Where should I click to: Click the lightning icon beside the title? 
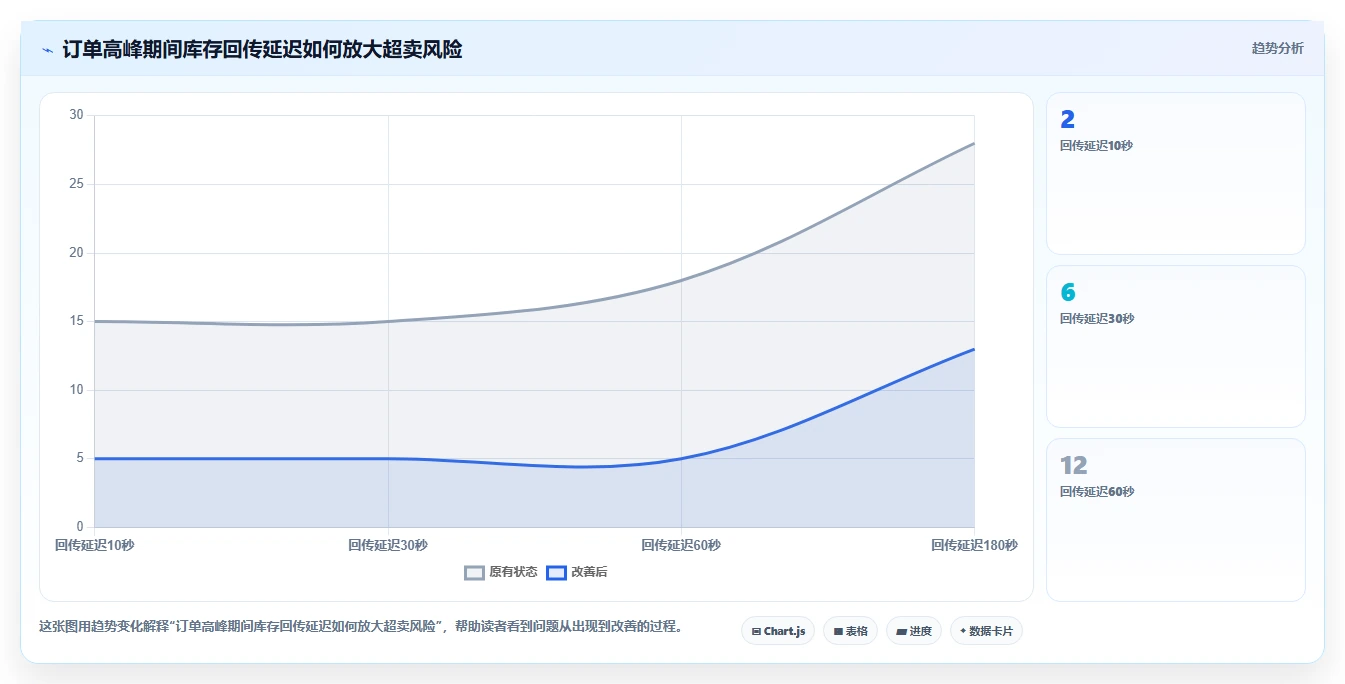coord(47,50)
